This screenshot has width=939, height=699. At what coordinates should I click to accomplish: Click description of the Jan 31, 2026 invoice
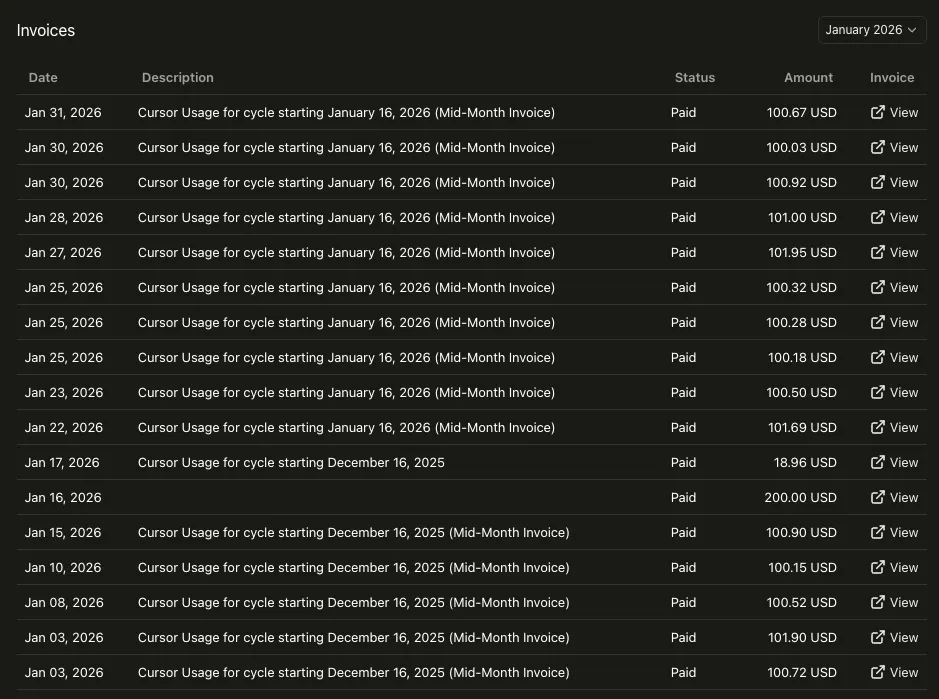coord(346,113)
